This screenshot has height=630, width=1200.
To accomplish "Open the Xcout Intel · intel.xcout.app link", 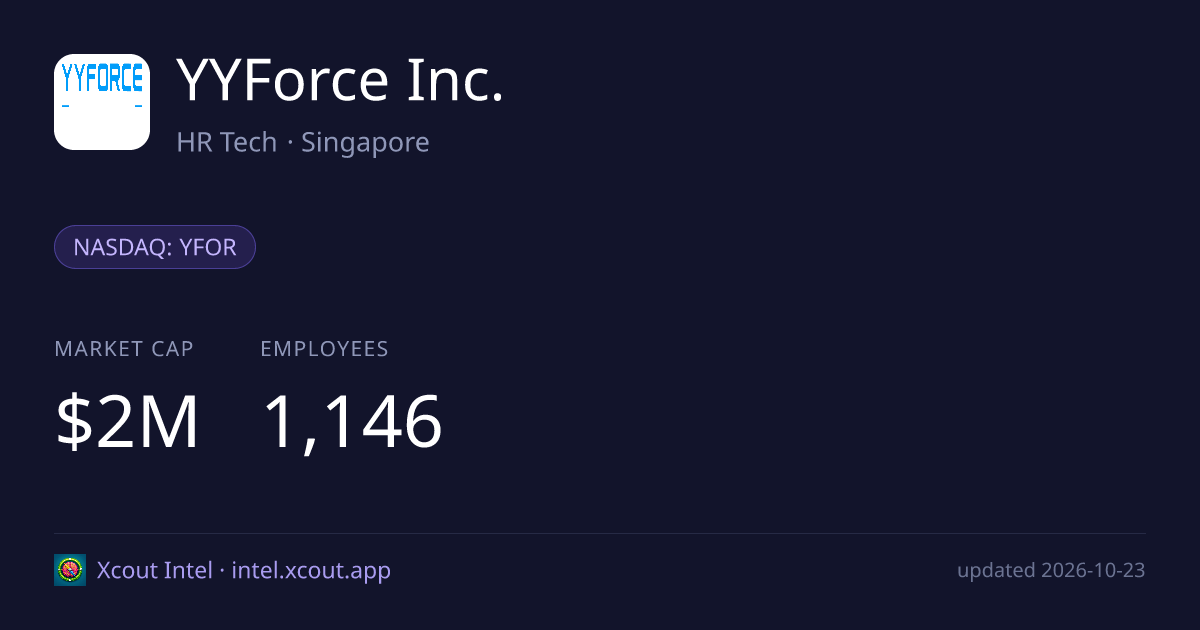I will click(x=244, y=570).
